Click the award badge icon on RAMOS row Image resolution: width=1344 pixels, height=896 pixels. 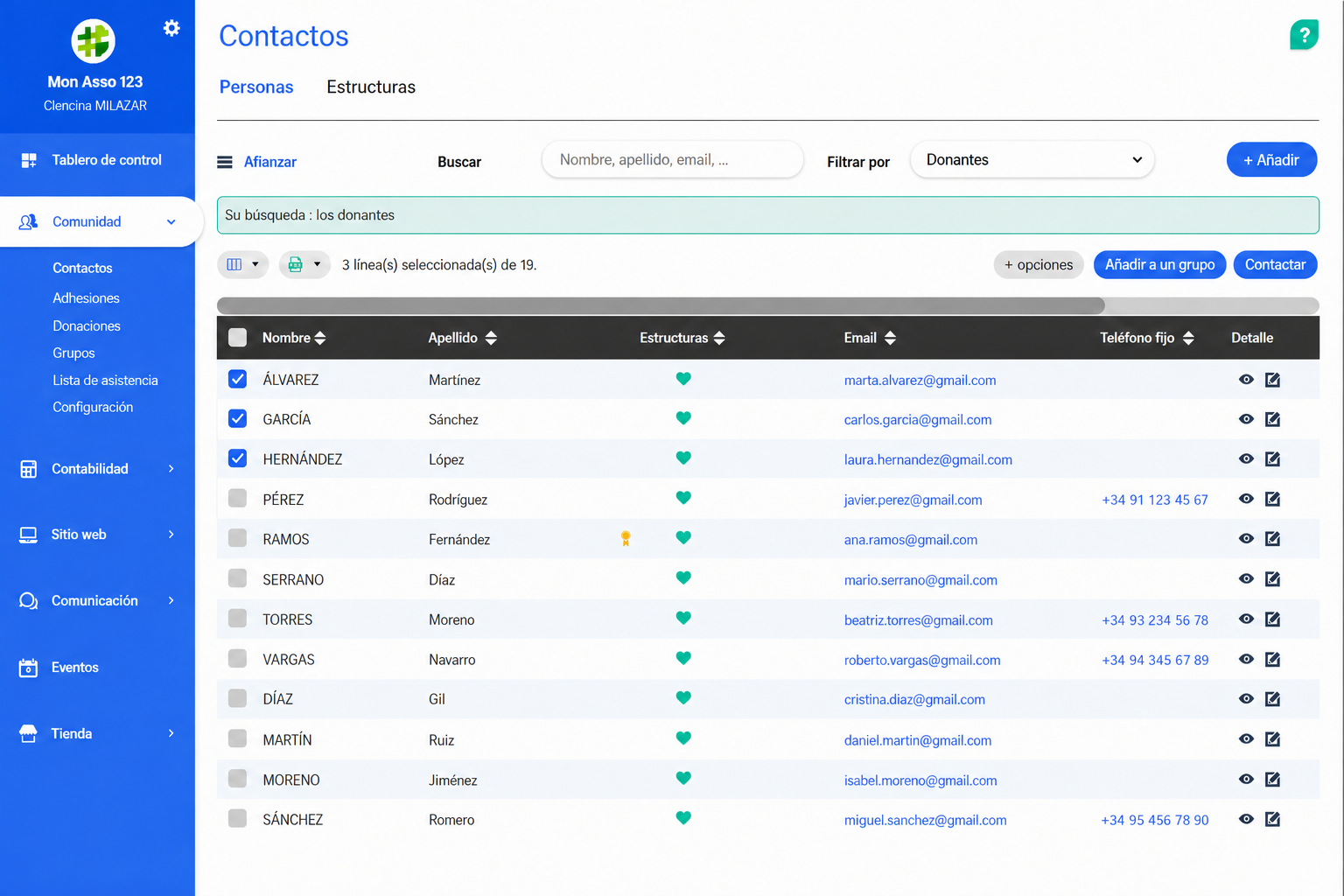coord(626,539)
